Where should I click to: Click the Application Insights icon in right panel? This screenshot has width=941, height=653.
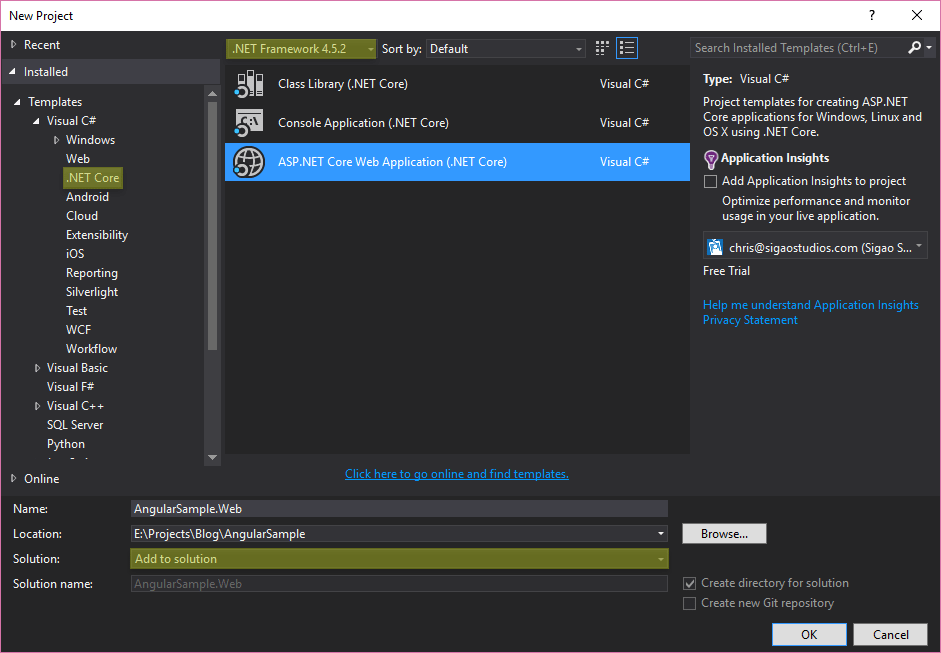coord(709,158)
